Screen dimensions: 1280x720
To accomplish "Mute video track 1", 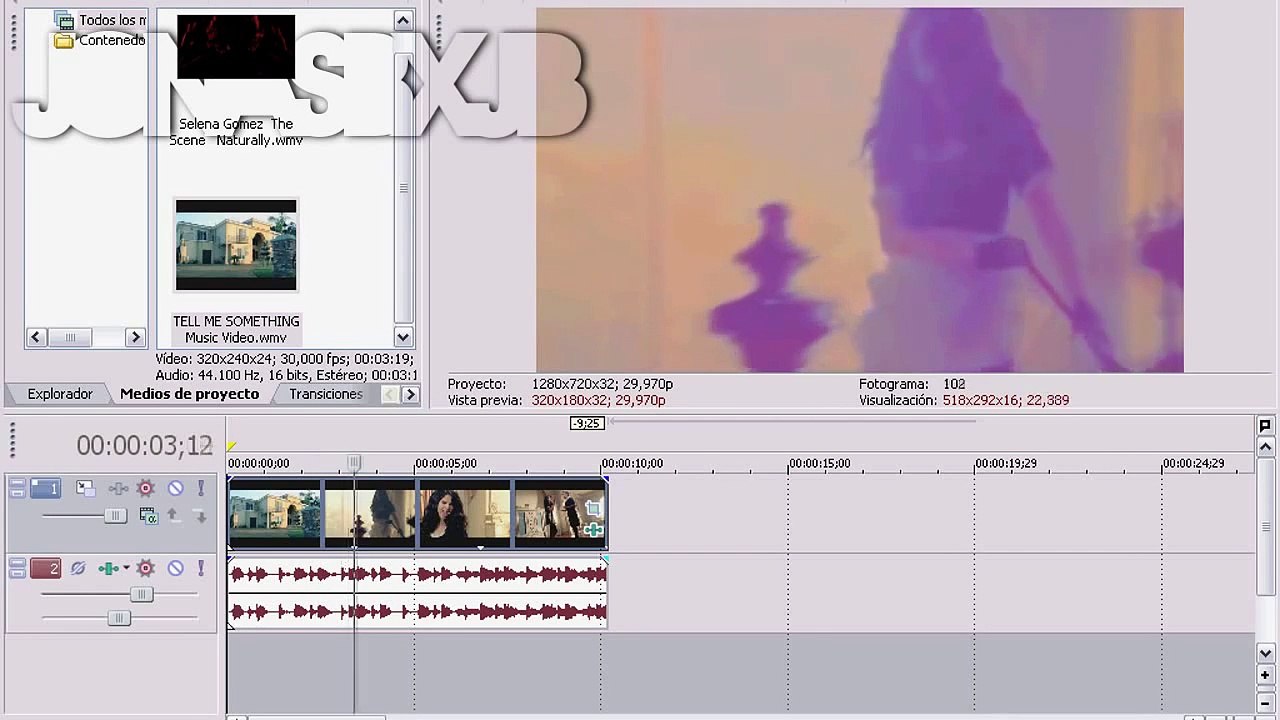I will [x=175, y=488].
